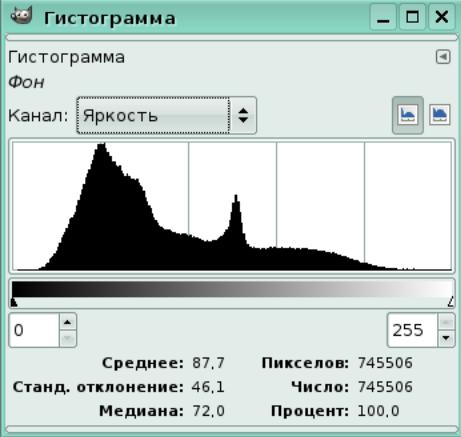Screen dimensions: 461x437
Task: Click the lower range field showing 0
Action: click(35, 330)
